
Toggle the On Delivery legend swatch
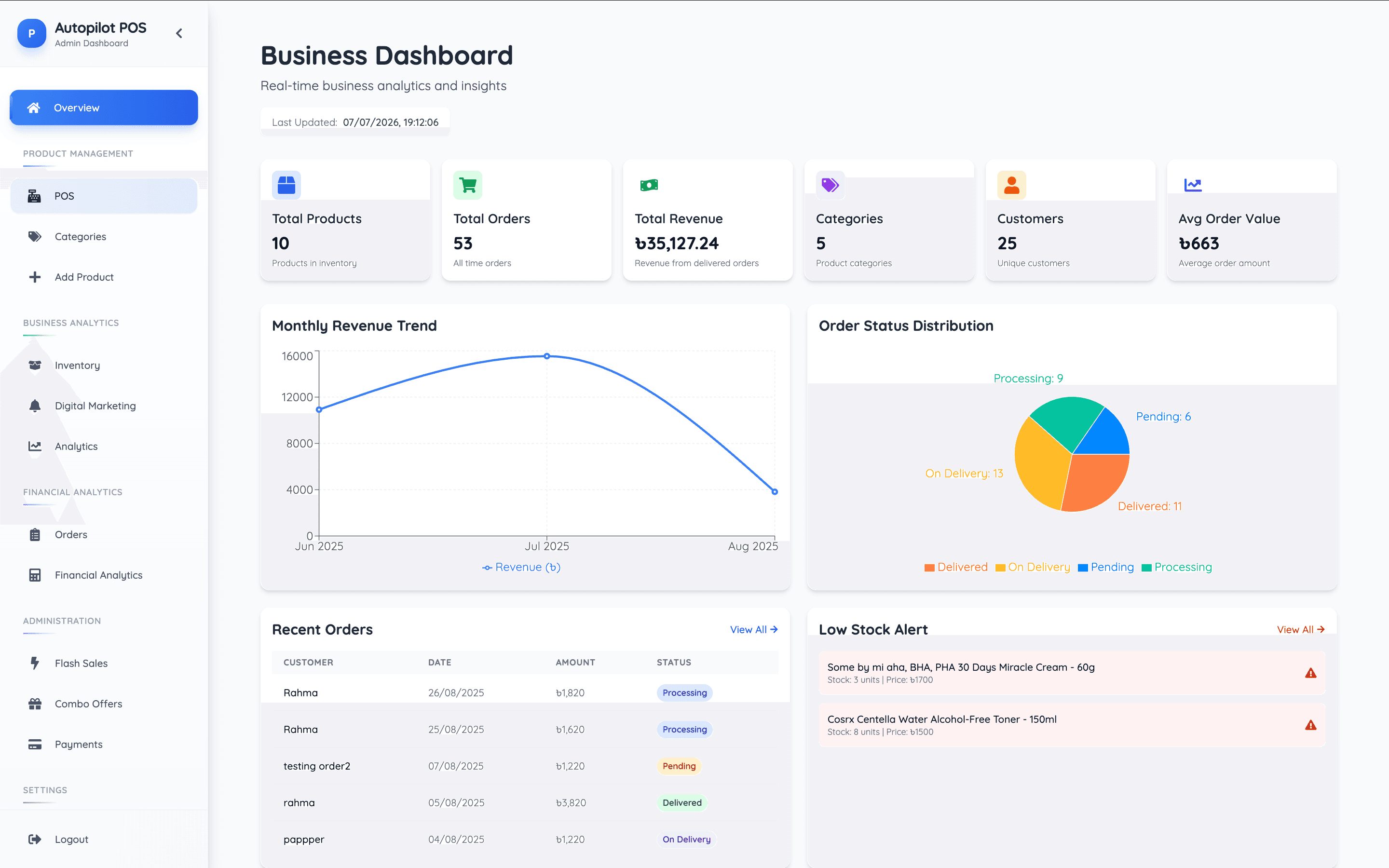point(1000,567)
